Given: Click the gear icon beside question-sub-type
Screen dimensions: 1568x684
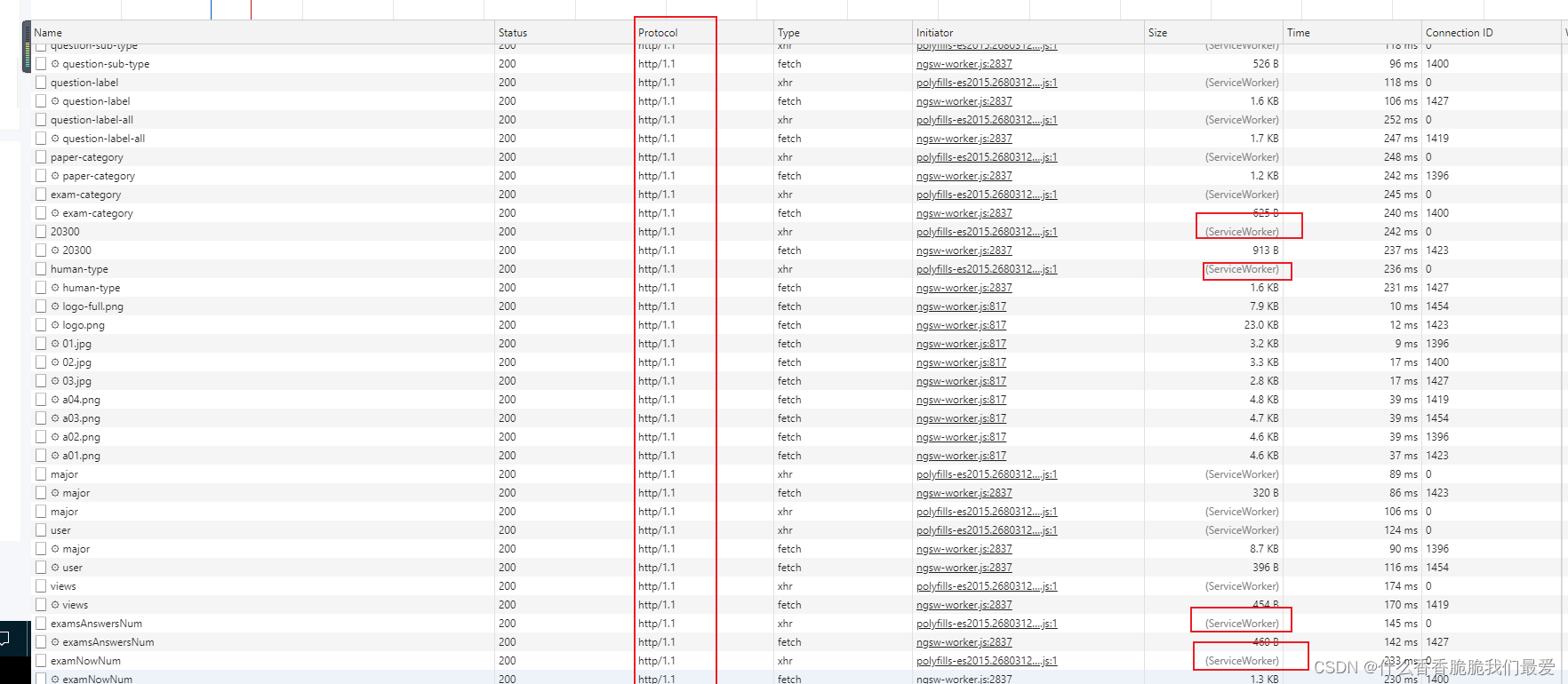Looking at the screenshot, I should coord(55,64).
